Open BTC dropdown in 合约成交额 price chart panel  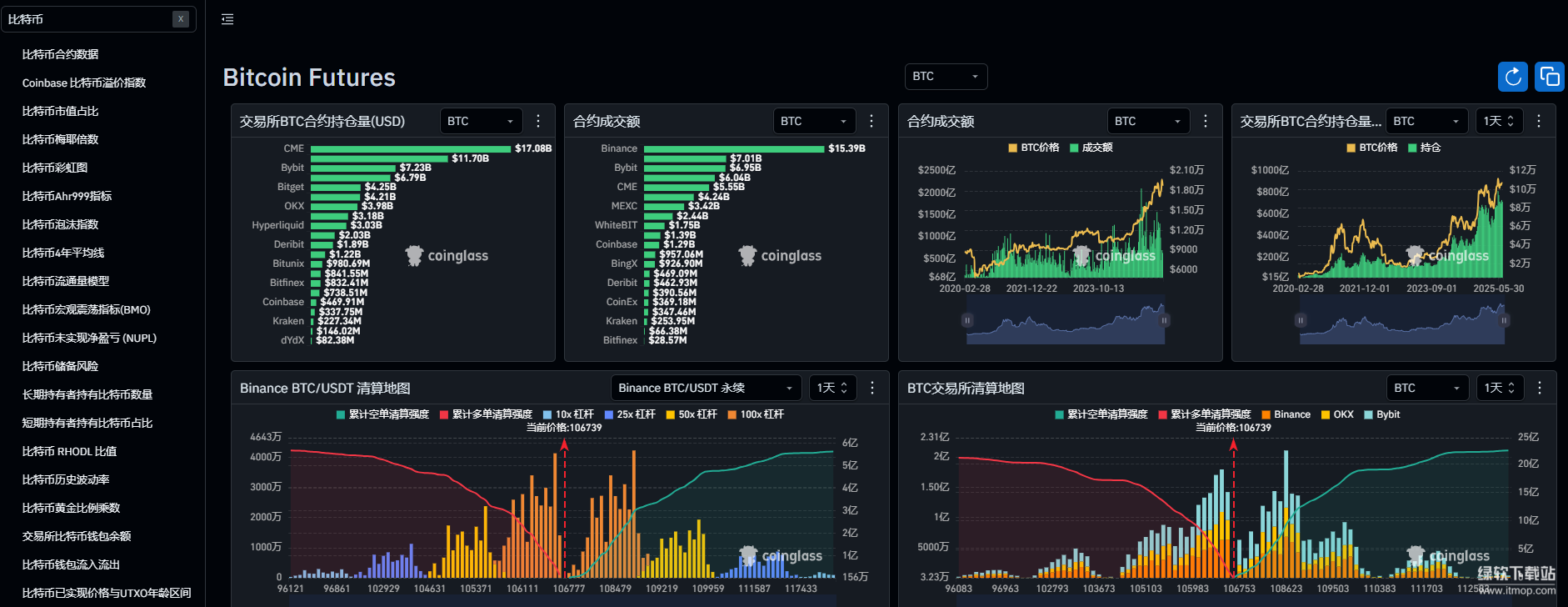1148,121
